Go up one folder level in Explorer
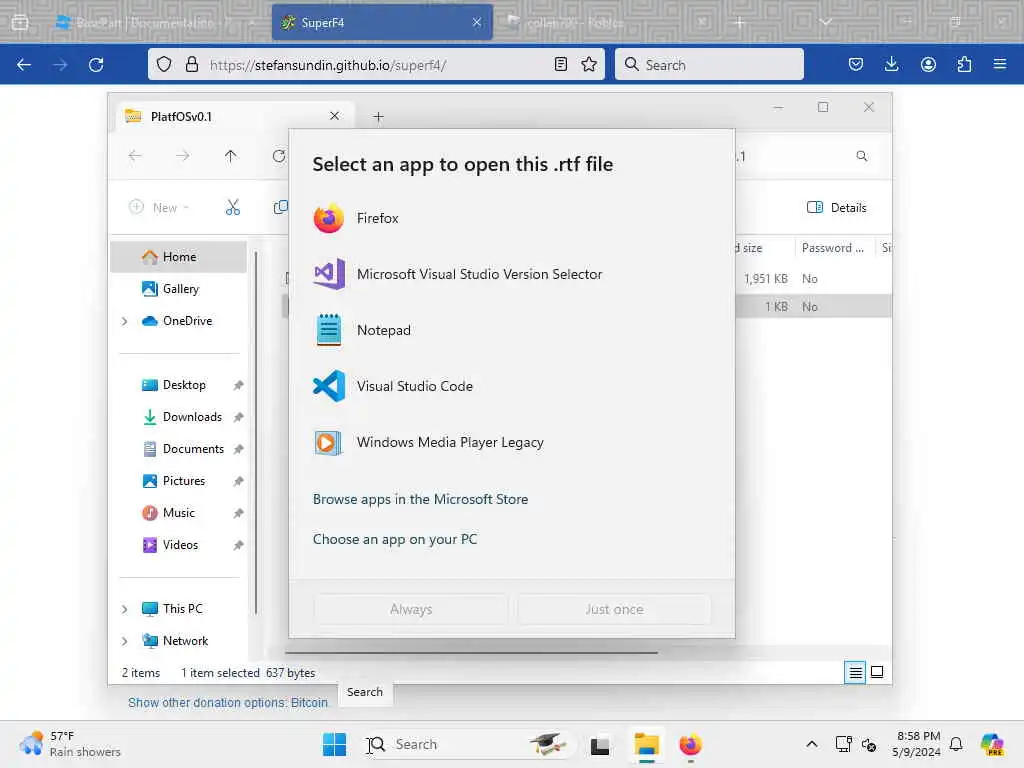Viewport: 1024px width, 768px height. tap(231, 156)
